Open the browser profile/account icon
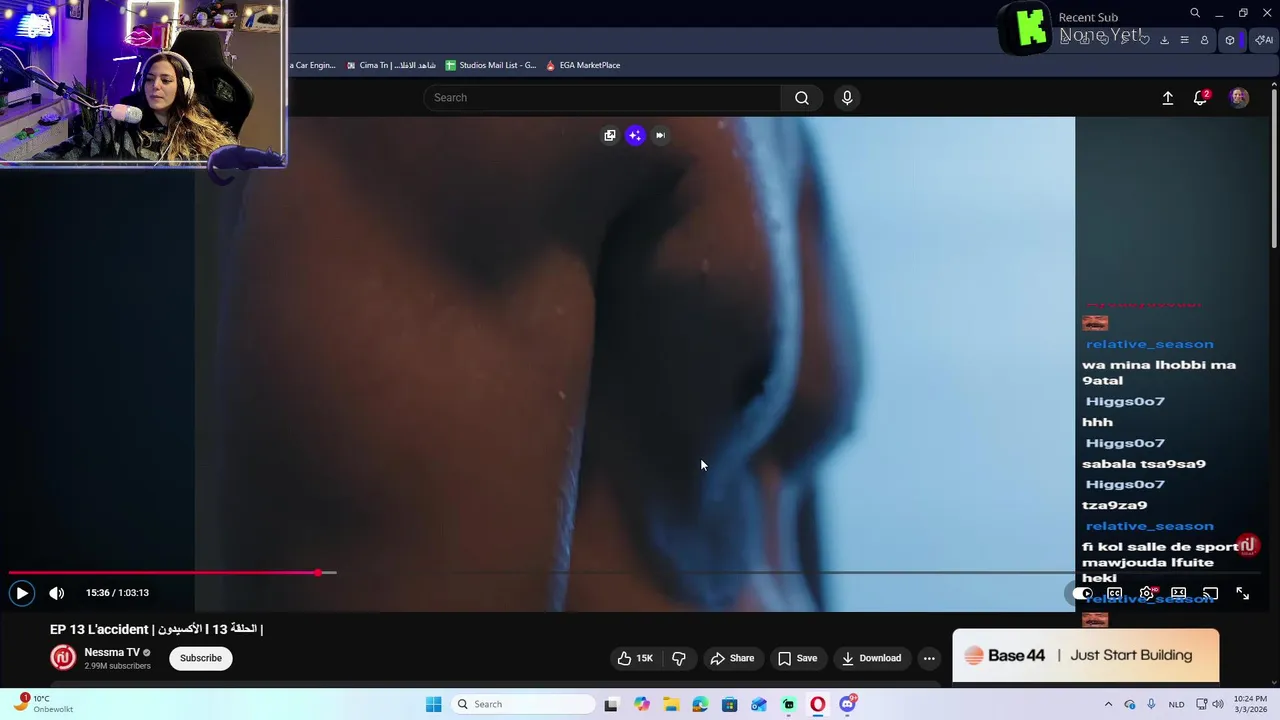Image resolution: width=1280 pixels, height=720 pixels. tap(1204, 40)
